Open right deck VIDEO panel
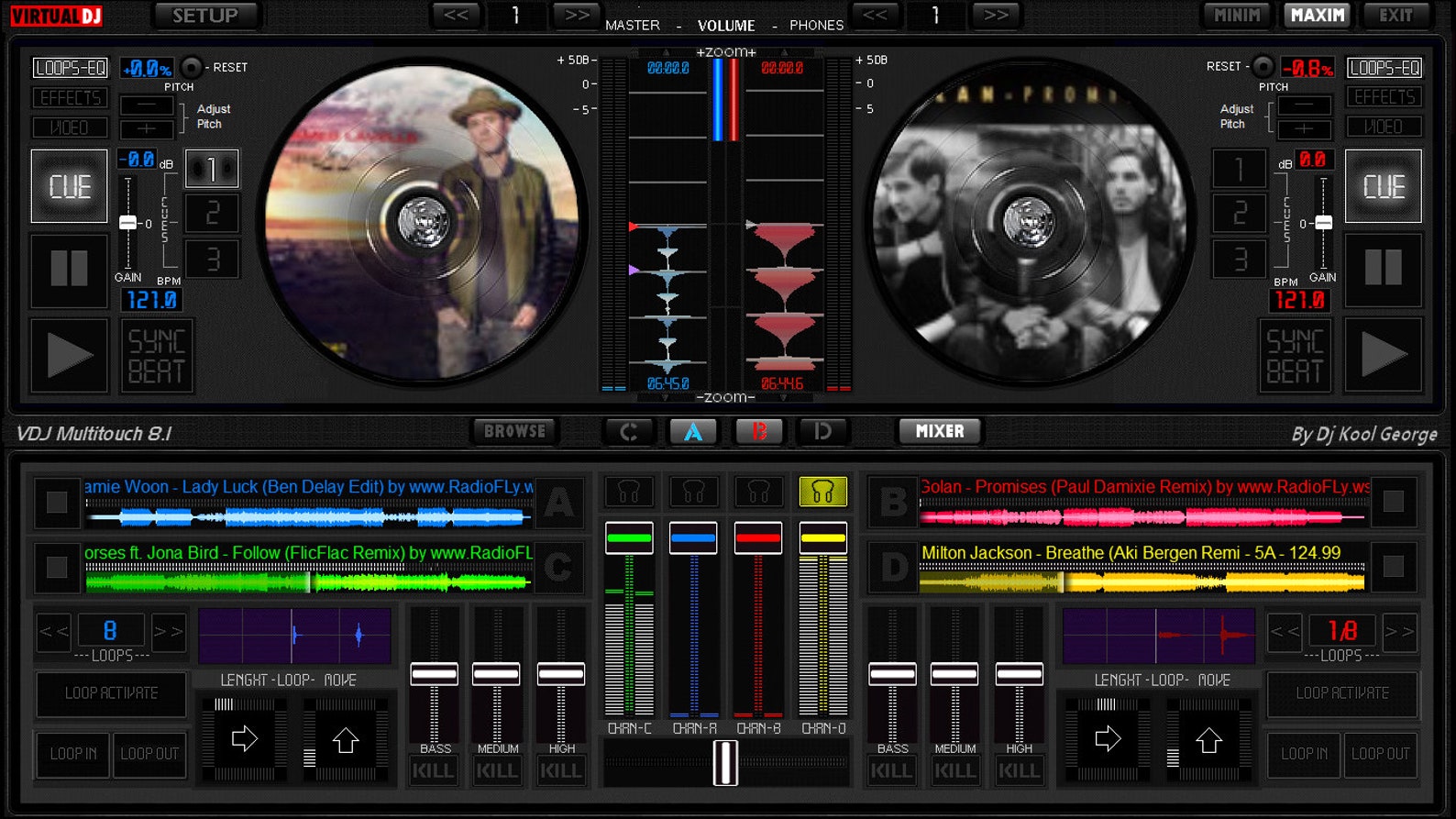This screenshot has height=819, width=1456. [x=1384, y=127]
